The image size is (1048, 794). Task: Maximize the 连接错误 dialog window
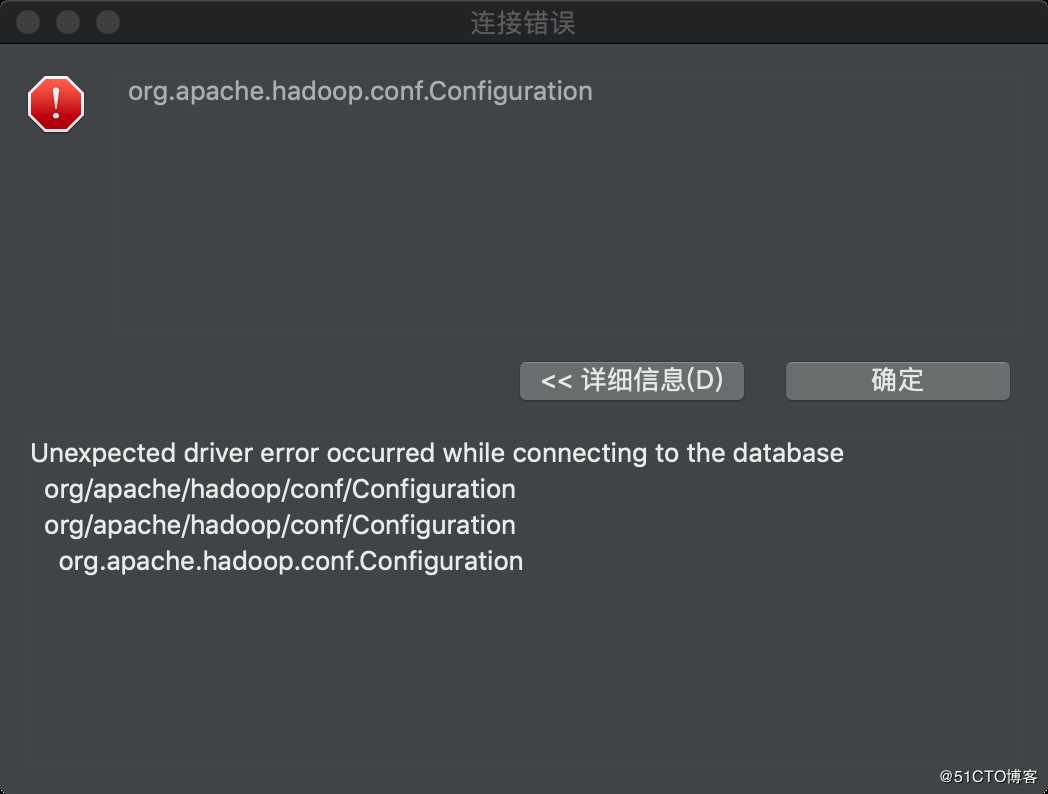[x=108, y=22]
